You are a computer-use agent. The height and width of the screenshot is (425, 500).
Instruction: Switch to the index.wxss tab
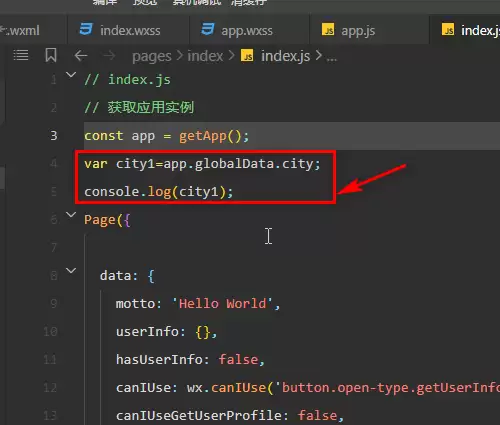128,30
